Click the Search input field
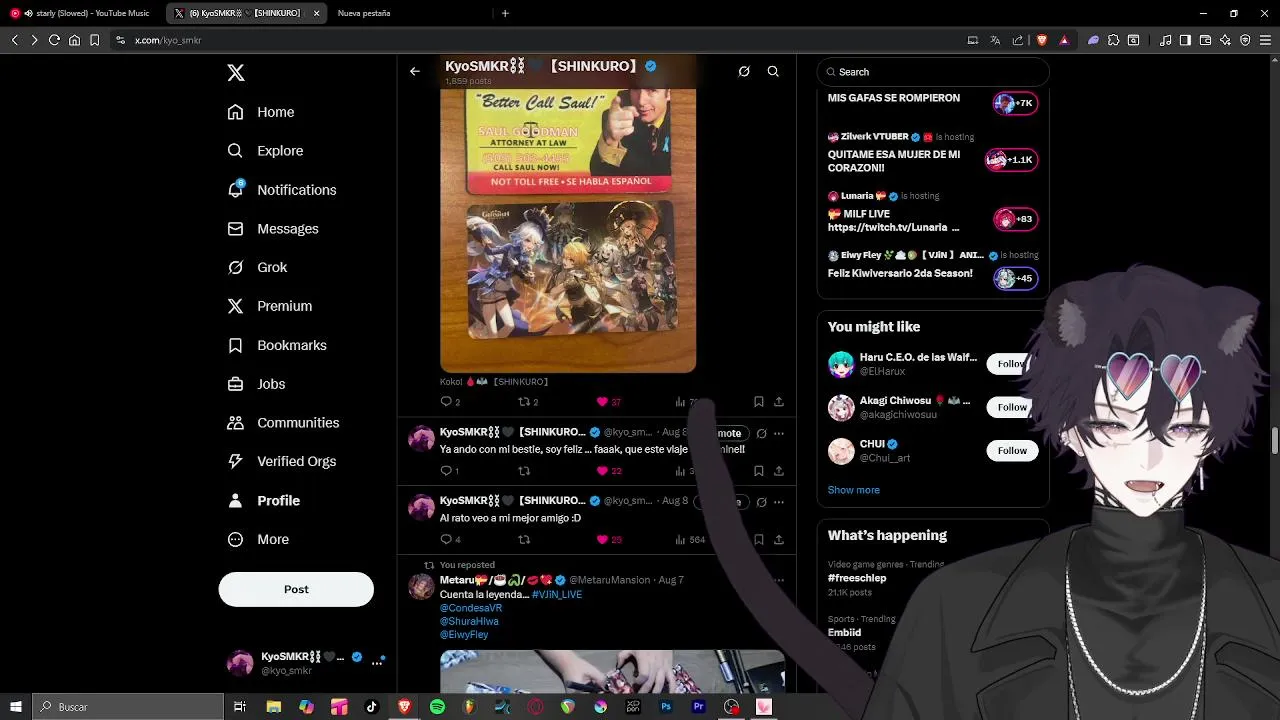 (933, 72)
